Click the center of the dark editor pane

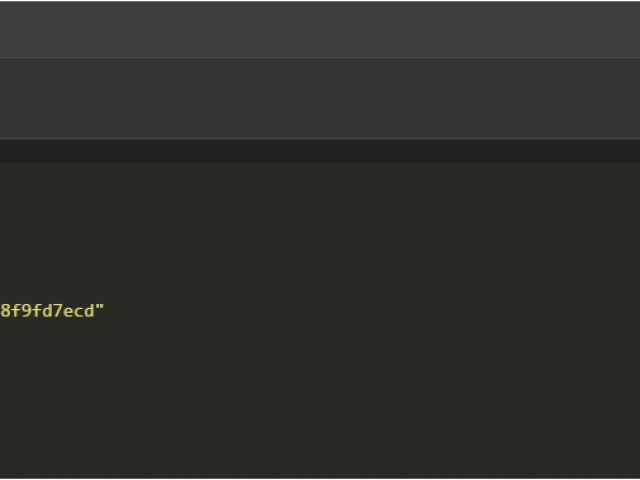[x=320, y=320]
